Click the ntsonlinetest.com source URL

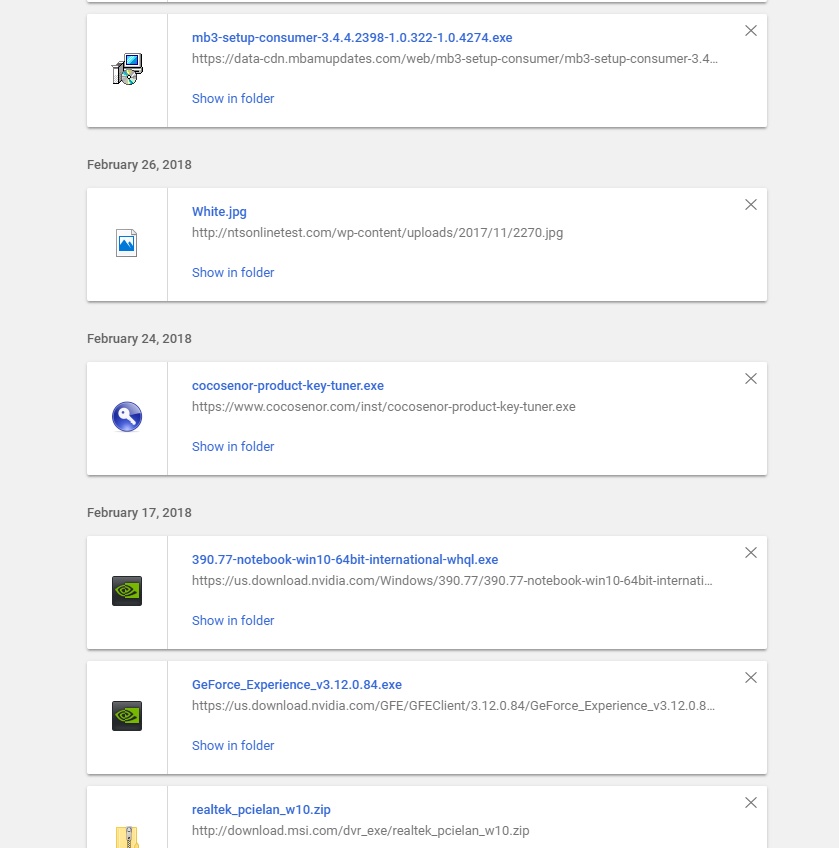click(x=377, y=233)
